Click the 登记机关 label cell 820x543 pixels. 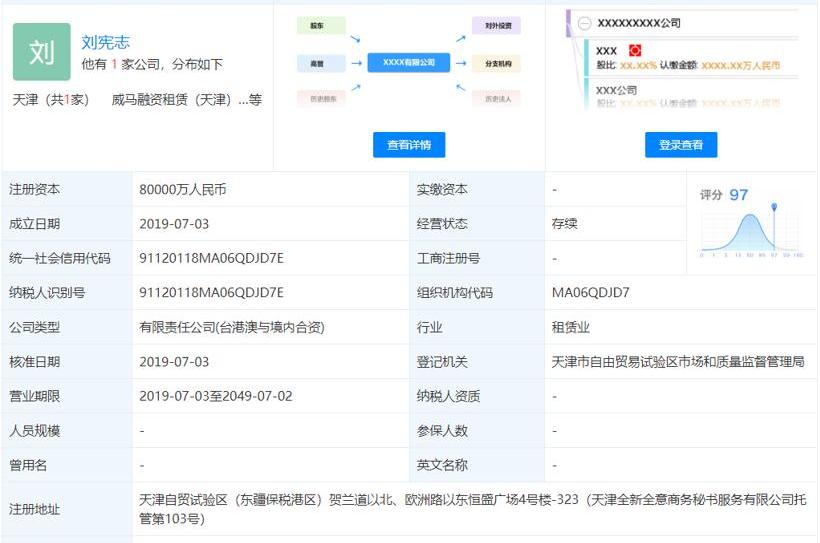[x=476, y=362]
